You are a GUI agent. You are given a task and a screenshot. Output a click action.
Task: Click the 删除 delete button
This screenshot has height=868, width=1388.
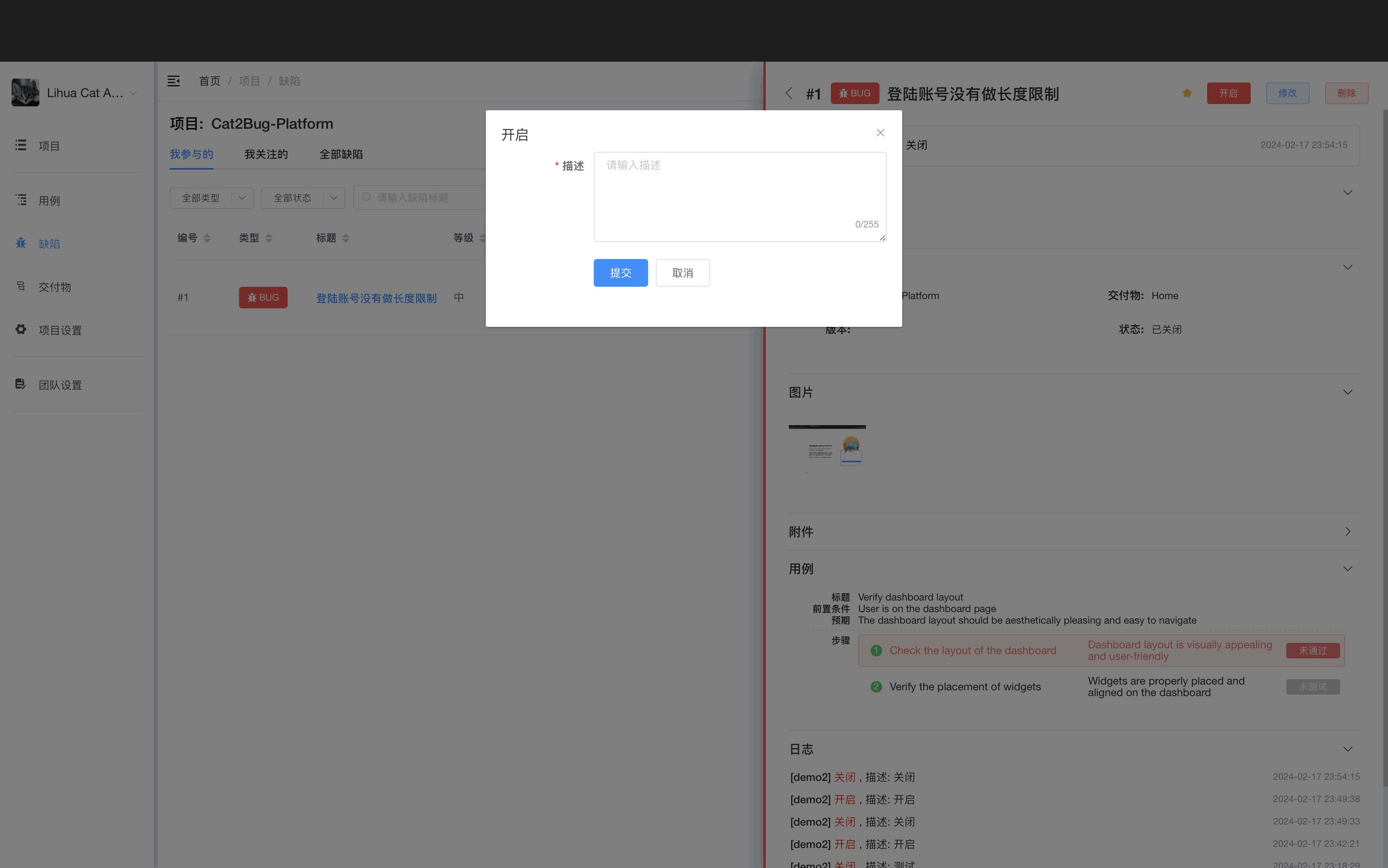tap(1347, 93)
